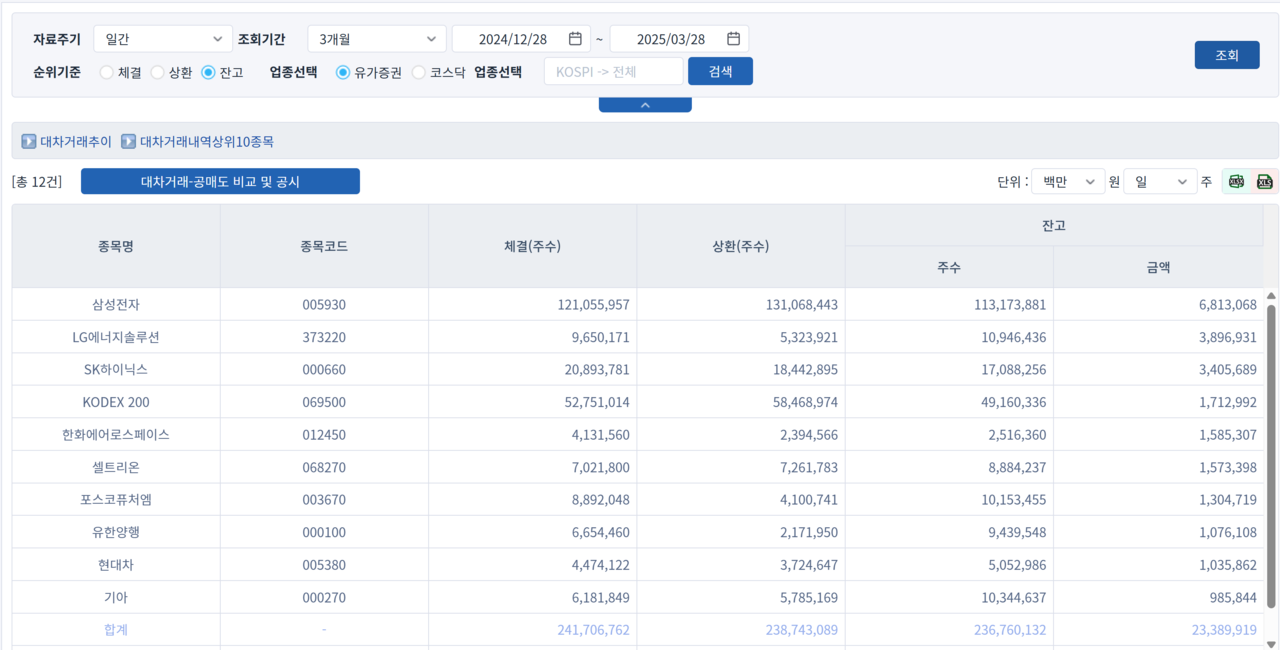Select the 기아 row name
Screen dimensions: 1280x650
[116, 597]
